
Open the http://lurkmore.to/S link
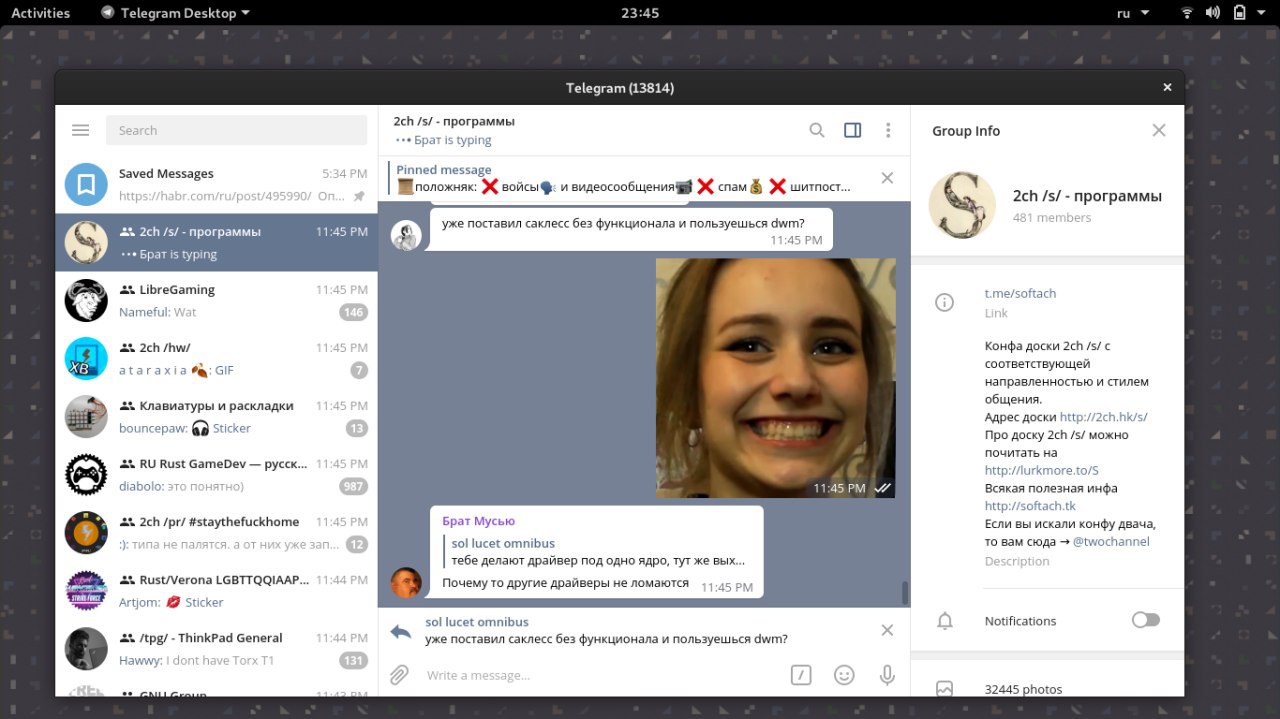[x=1041, y=470]
